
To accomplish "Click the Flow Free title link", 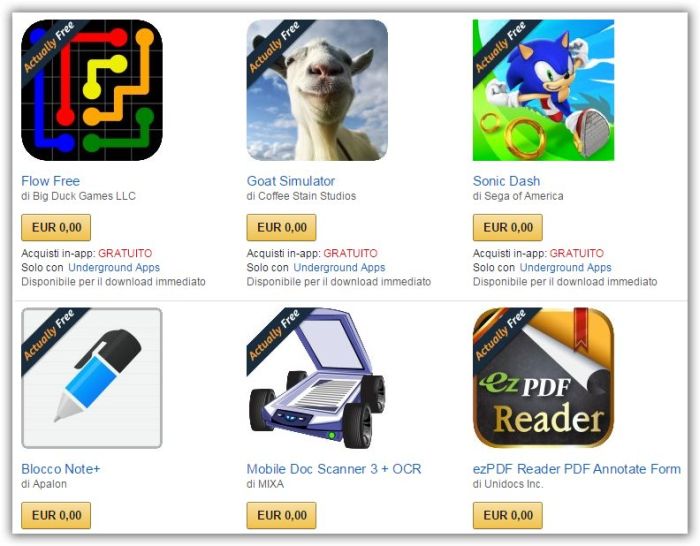I will click(x=50, y=181).
